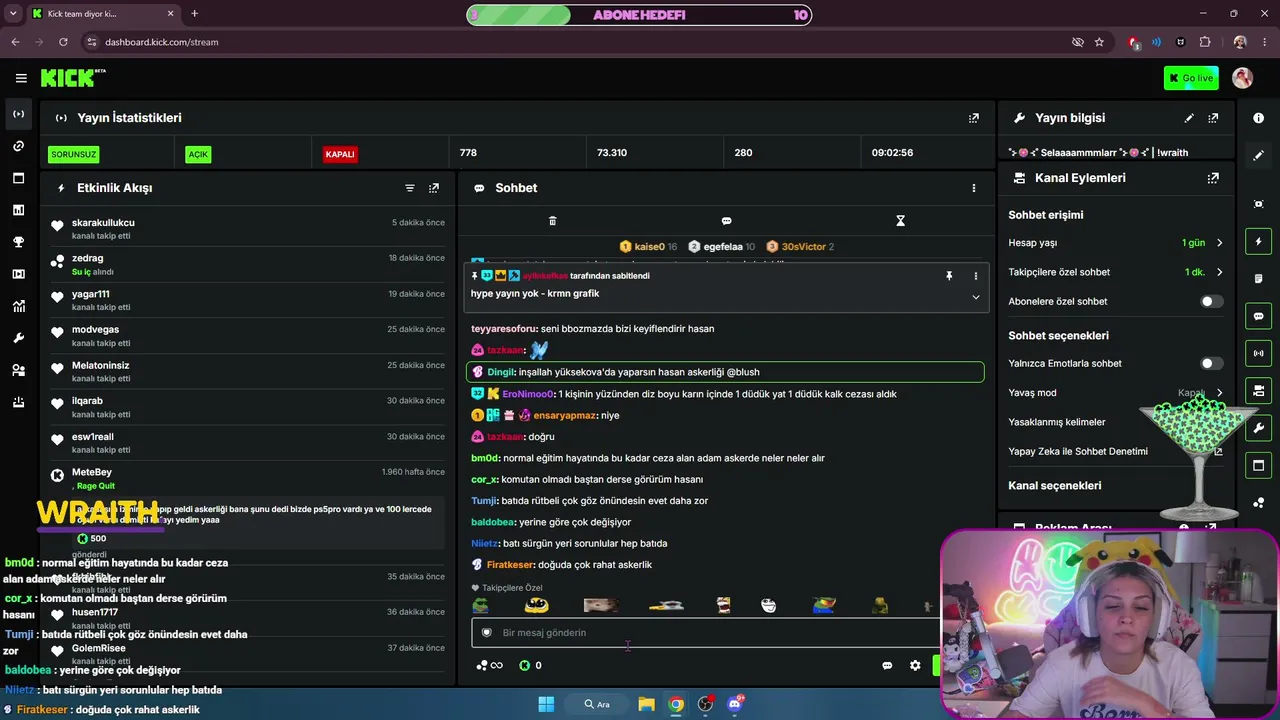Pop out the Etkinlik Akışı panel

tap(434, 188)
